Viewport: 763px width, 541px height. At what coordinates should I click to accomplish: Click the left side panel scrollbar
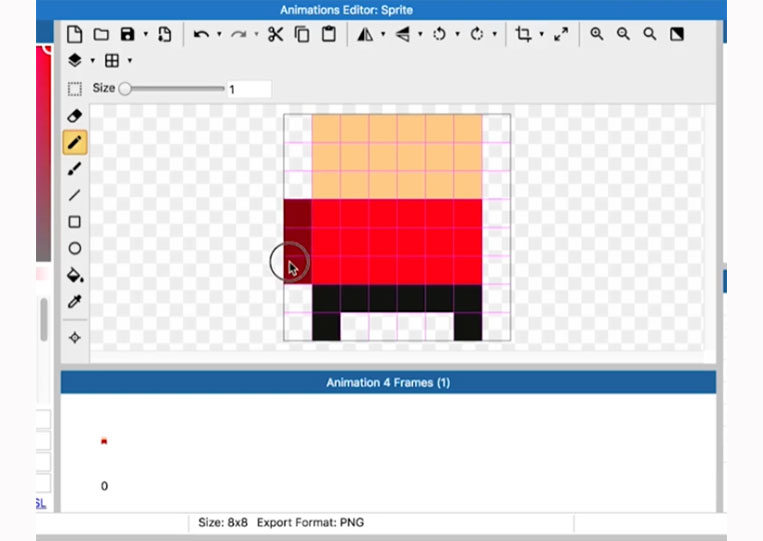coord(44,320)
